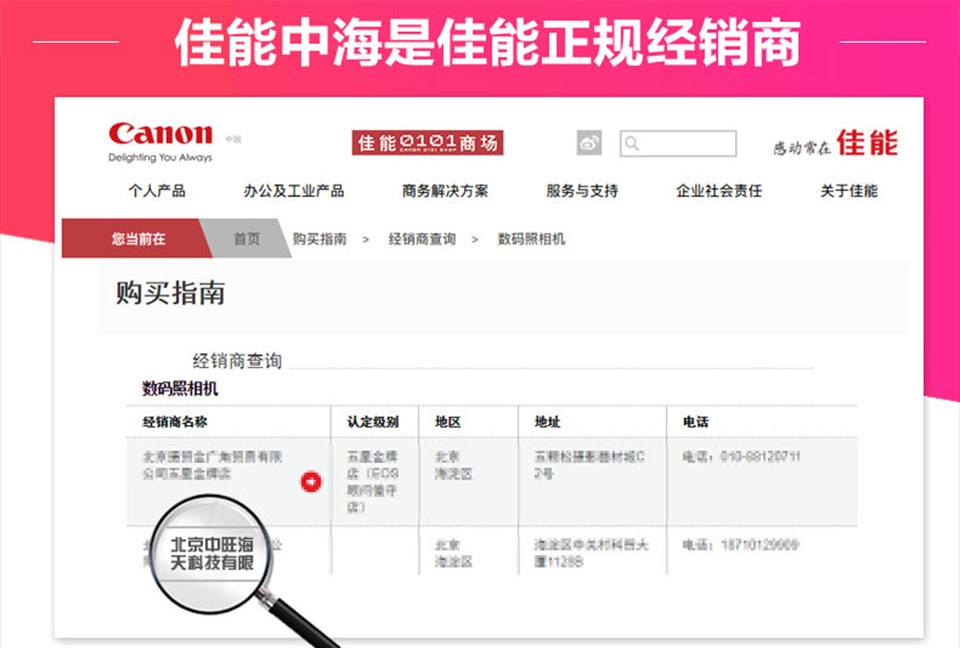Open the 商务解决方案 menu
Viewport: 960px width, 648px height.
pos(445,191)
